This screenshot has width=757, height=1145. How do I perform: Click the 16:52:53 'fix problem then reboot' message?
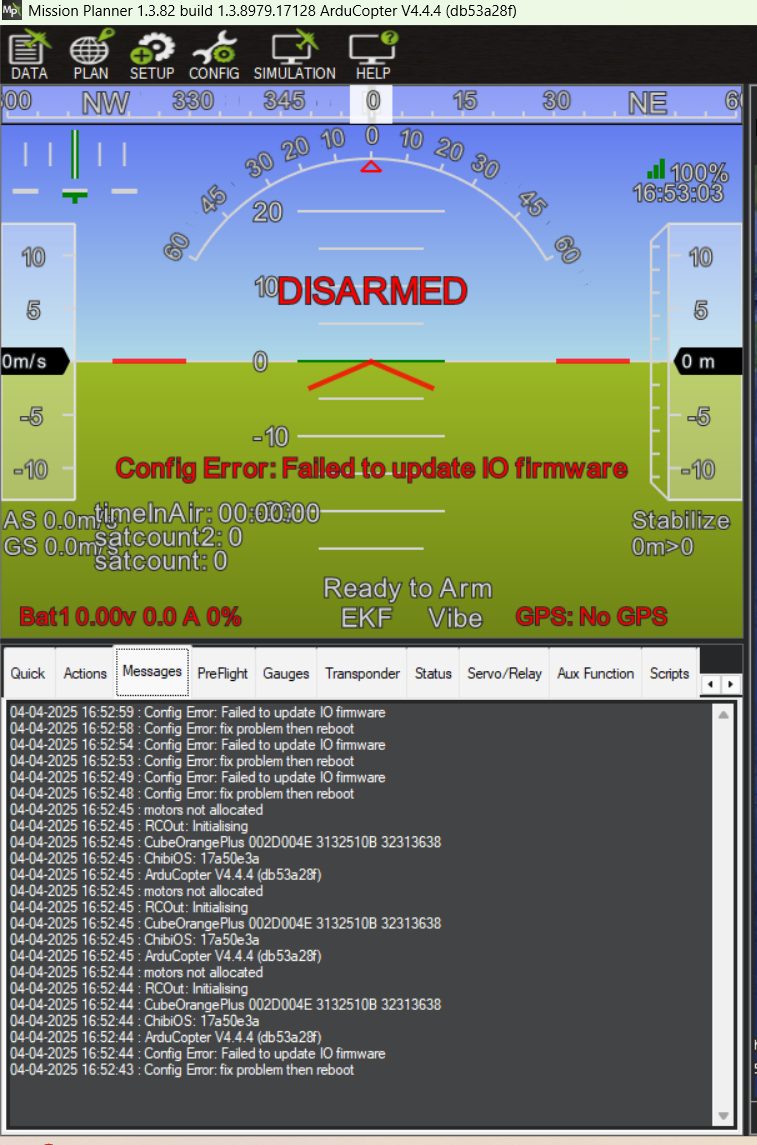tap(182, 761)
